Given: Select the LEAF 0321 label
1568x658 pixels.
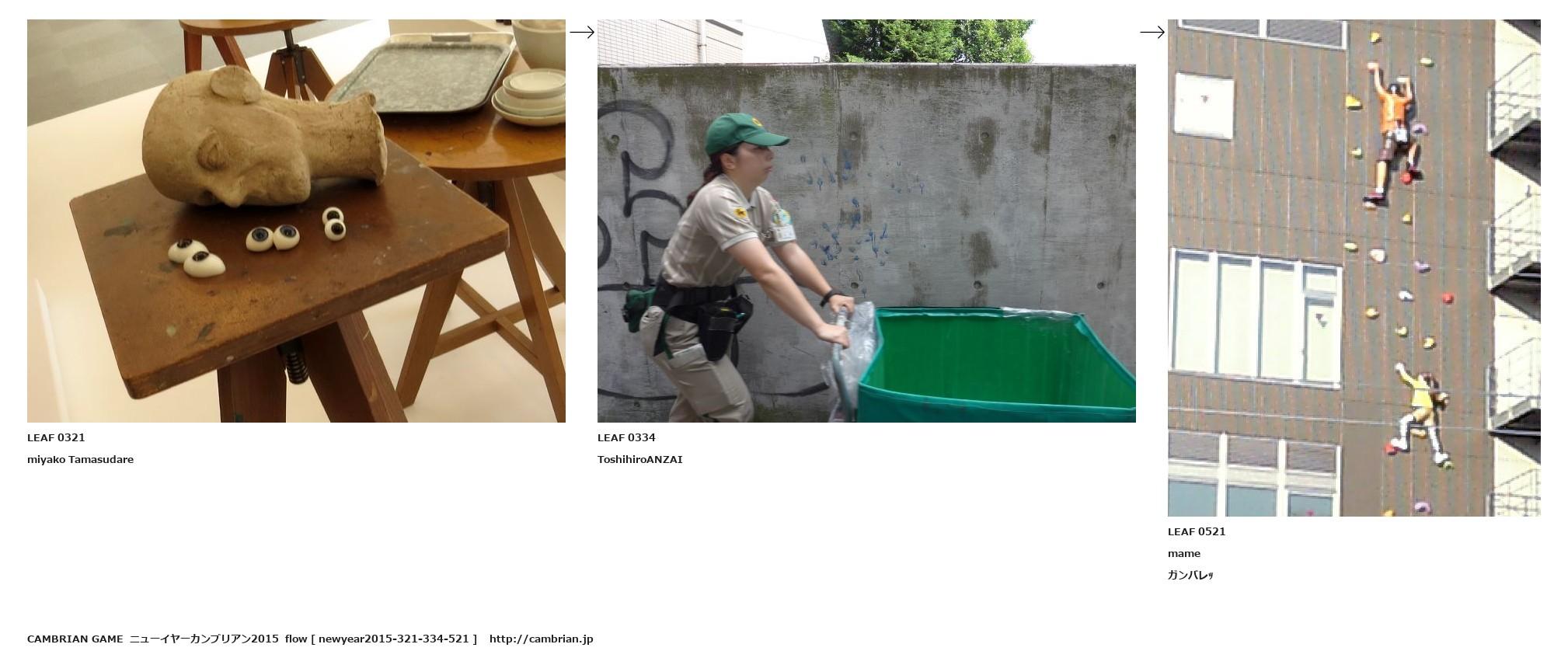Looking at the screenshot, I should click(56, 437).
